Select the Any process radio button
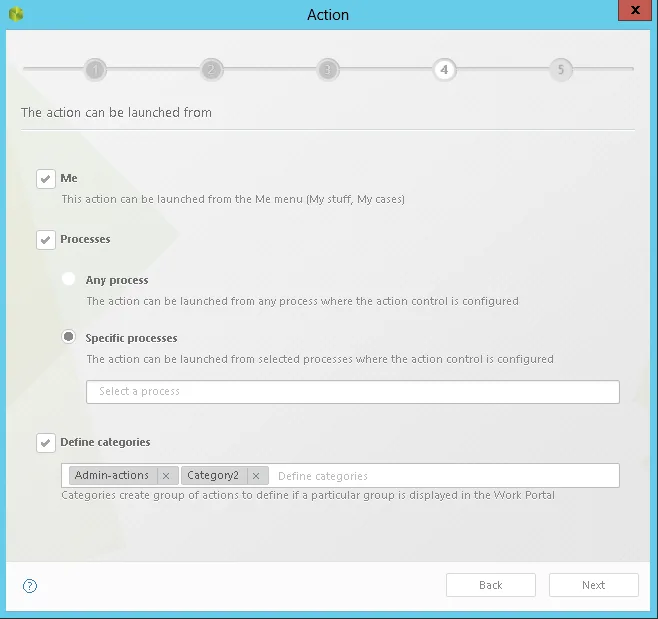The height and width of the screenshot is (619, 658). click(68, 279)
